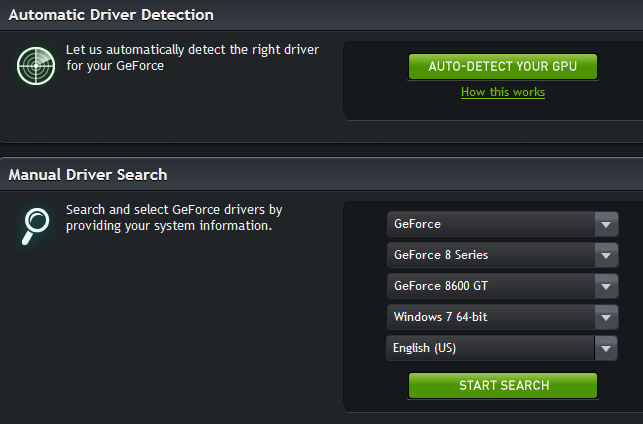
Task: Click the arrow on the GeForce dropdown
Action: tap(606, 224)
